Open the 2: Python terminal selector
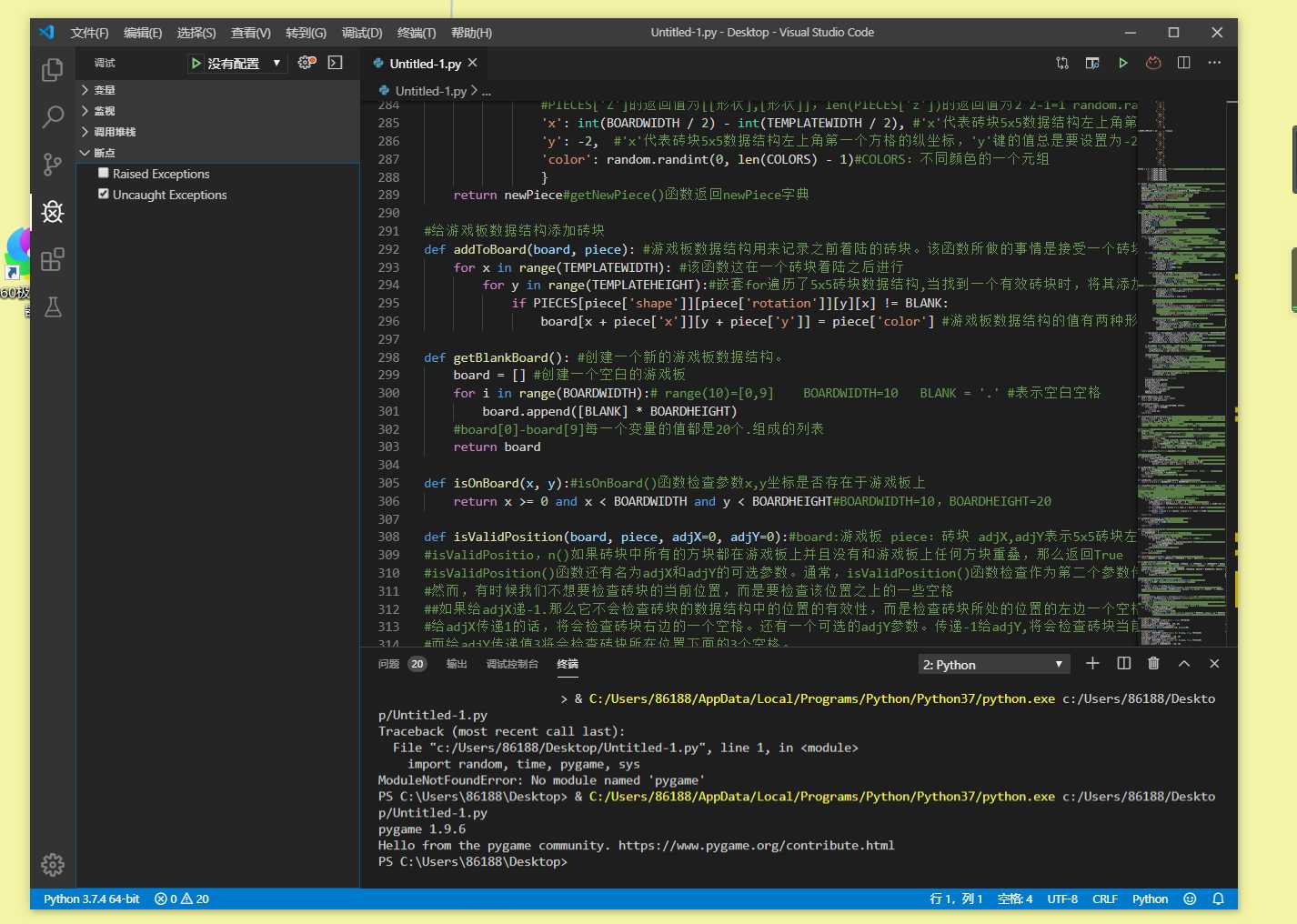 coord(993,664)
